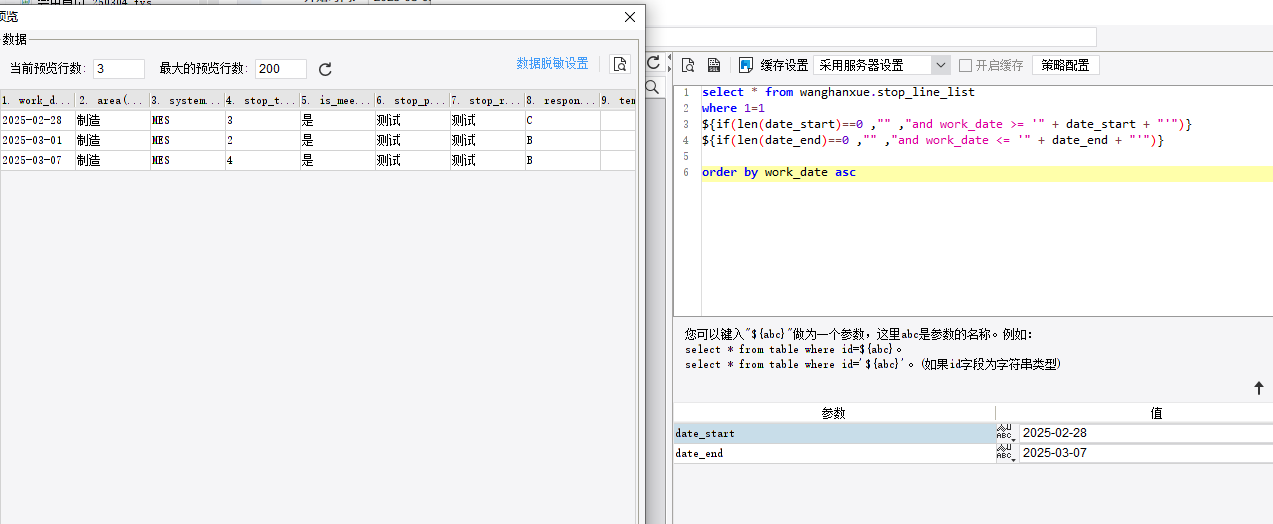This screenshot has width=1273, height=524.
Task: Open type selector for date_end parameter
Action: 1005,453
